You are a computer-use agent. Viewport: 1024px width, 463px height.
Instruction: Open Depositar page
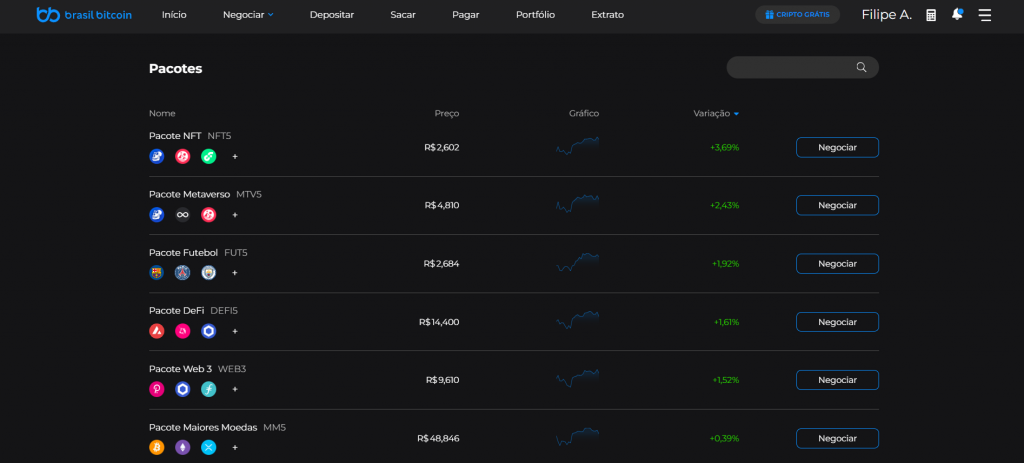332,15
